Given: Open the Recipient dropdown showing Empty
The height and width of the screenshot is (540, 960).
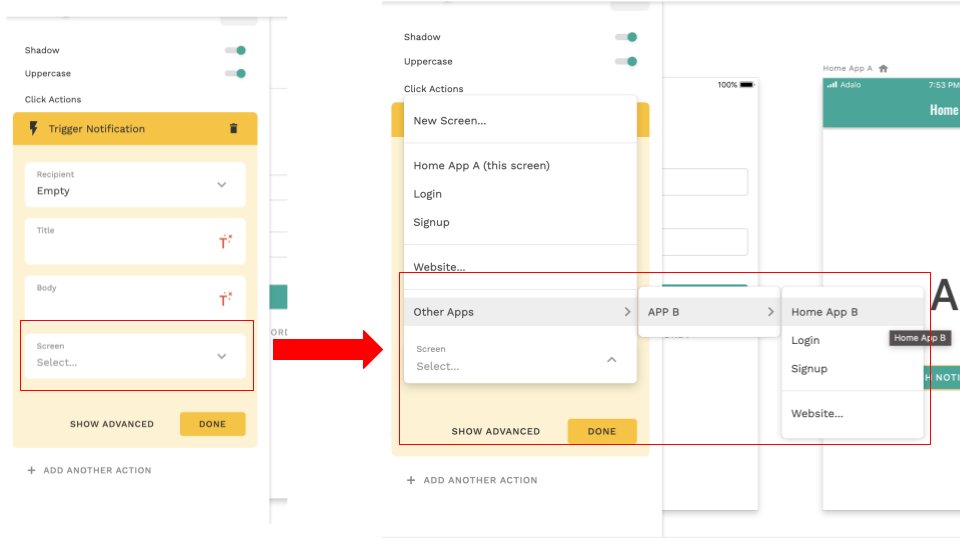Looking at the screenshot, I should (135, 184).
